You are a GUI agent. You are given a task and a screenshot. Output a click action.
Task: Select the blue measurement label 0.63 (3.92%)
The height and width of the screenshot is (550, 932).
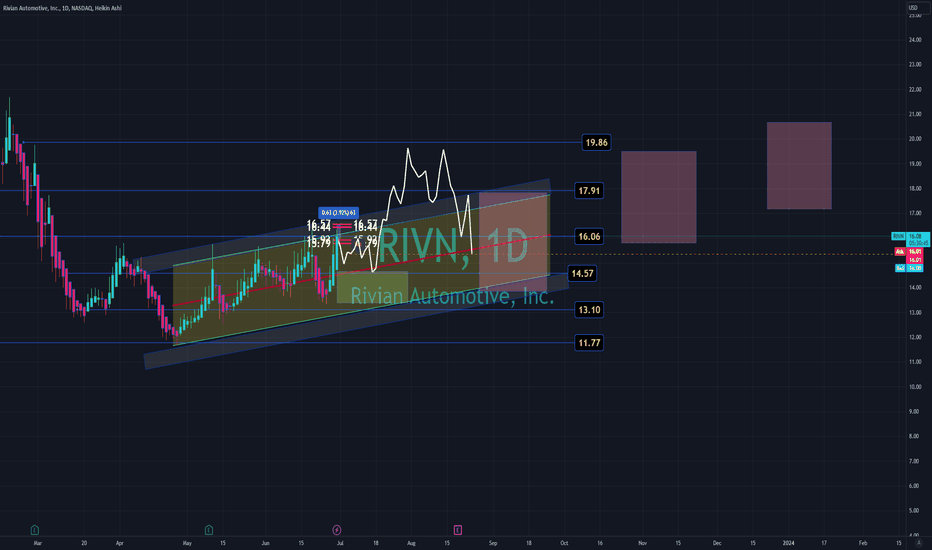(338, 212)
